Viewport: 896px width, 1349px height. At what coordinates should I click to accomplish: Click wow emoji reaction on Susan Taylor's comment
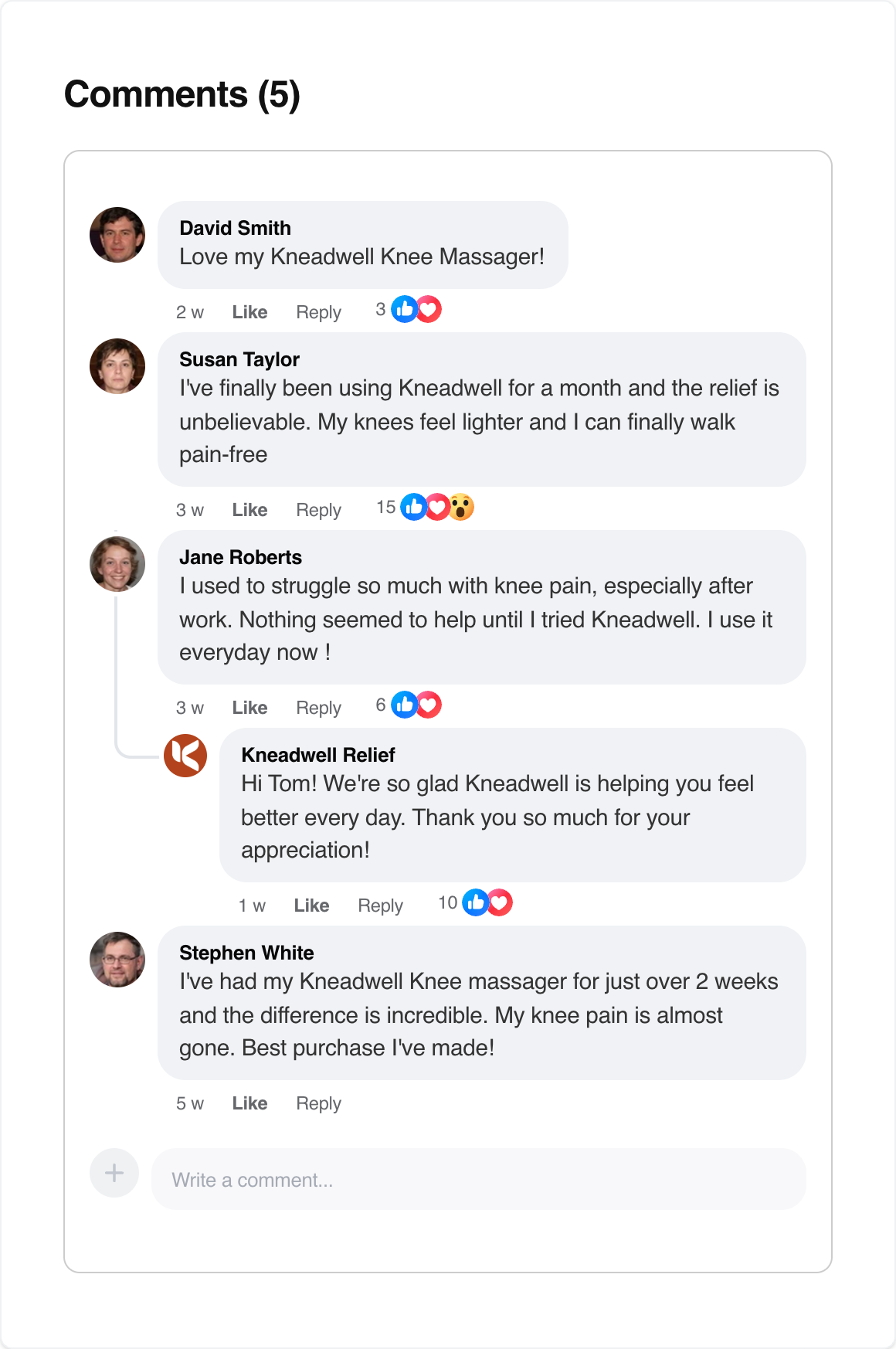coord(461,508)
